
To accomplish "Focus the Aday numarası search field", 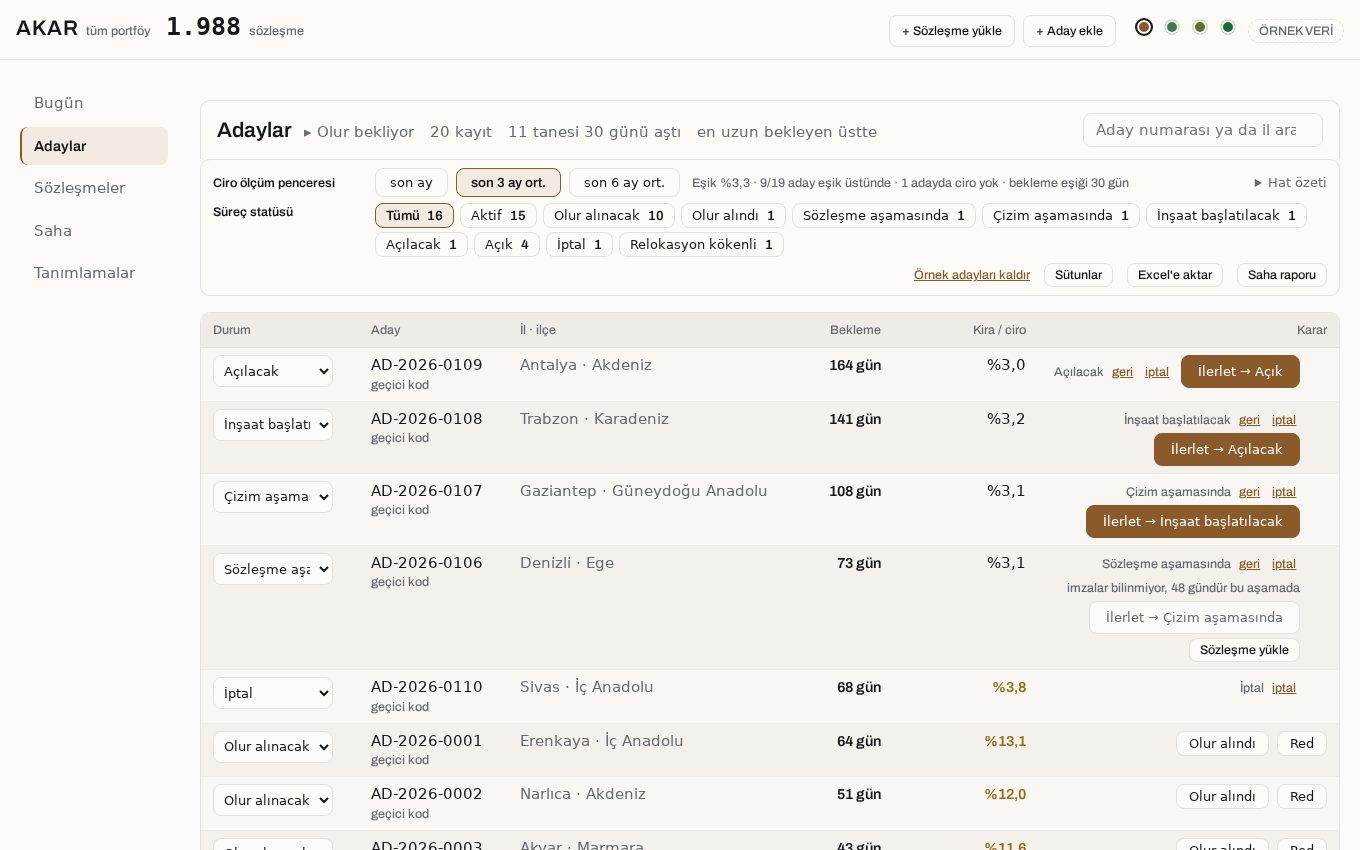I will coord(1202,130).
